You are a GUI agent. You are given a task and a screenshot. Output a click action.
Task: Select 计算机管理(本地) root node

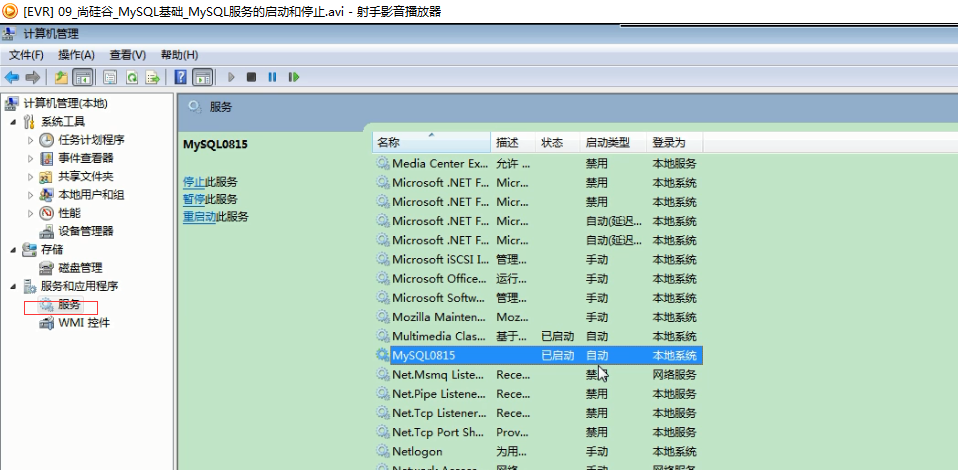pyautogui.click(x=65, y=103)
